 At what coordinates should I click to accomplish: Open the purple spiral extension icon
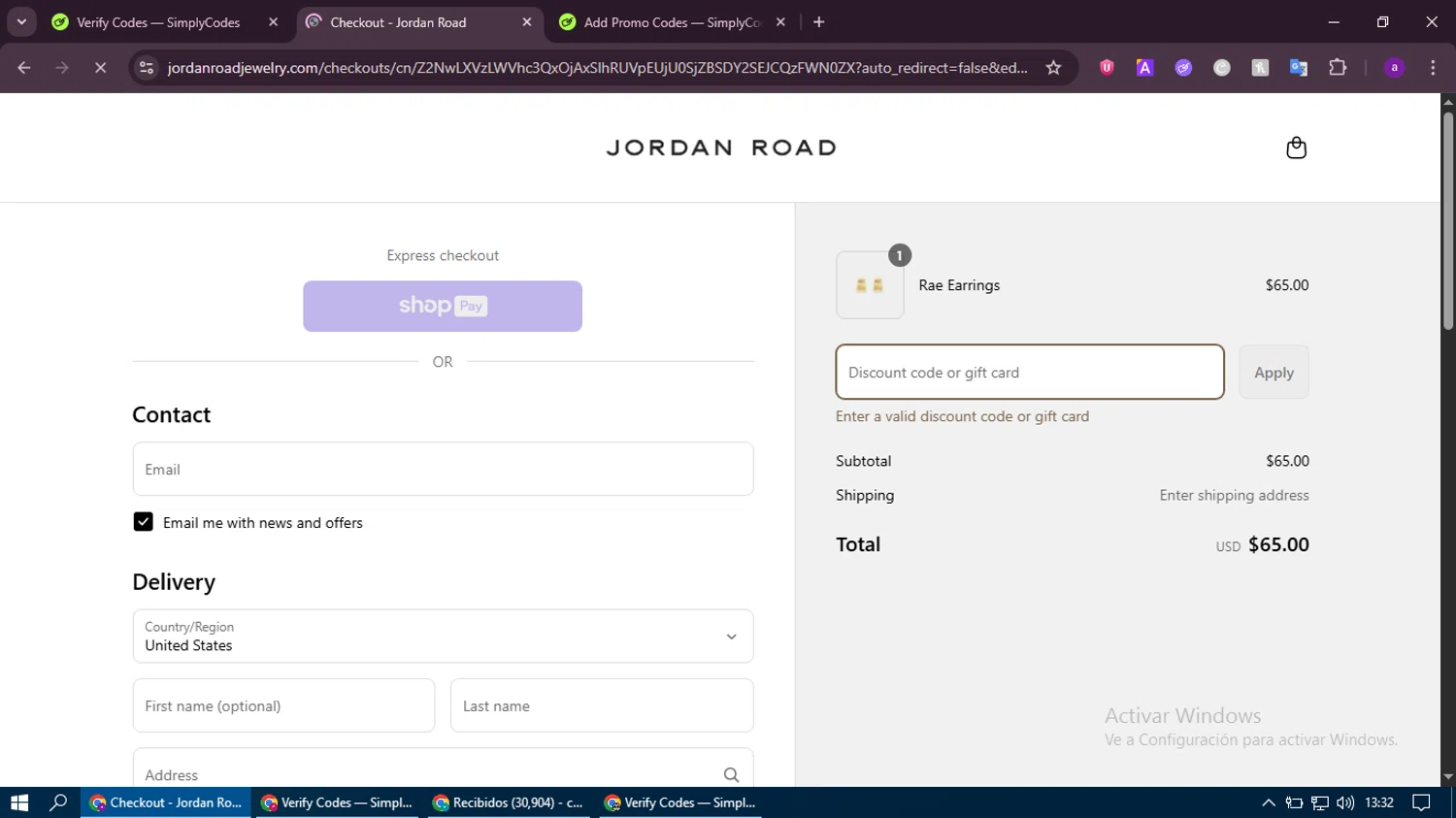click(x=1183, y=68)
